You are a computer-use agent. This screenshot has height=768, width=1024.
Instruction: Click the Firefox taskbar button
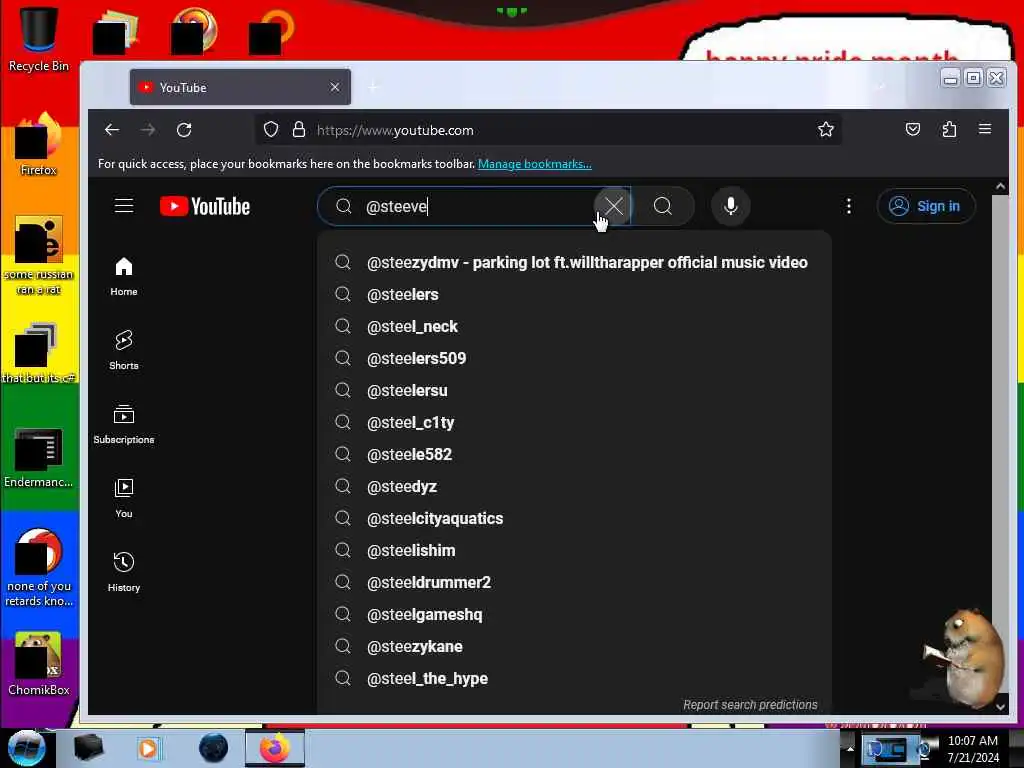coord(275,748)
